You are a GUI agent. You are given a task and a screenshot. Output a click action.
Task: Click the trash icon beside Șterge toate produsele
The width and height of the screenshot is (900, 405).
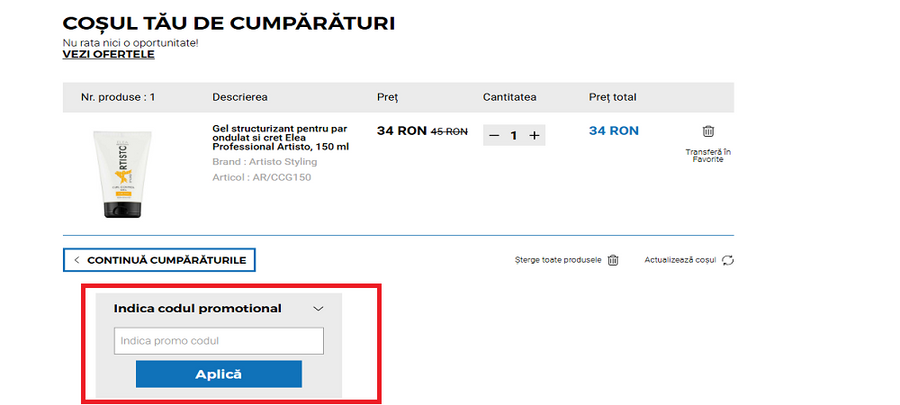[x=613, y=260]
